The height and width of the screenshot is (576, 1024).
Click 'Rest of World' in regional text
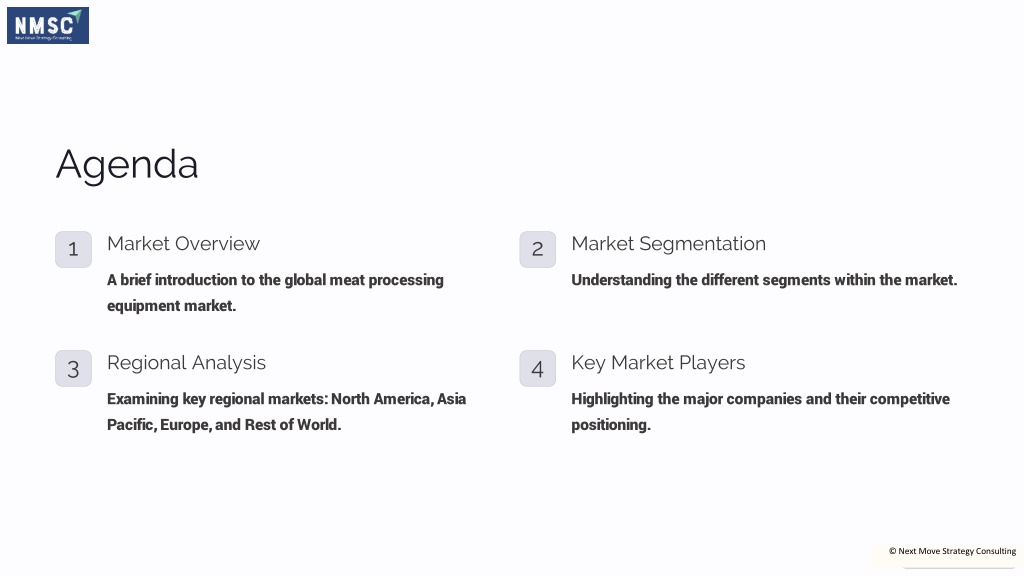291,424
